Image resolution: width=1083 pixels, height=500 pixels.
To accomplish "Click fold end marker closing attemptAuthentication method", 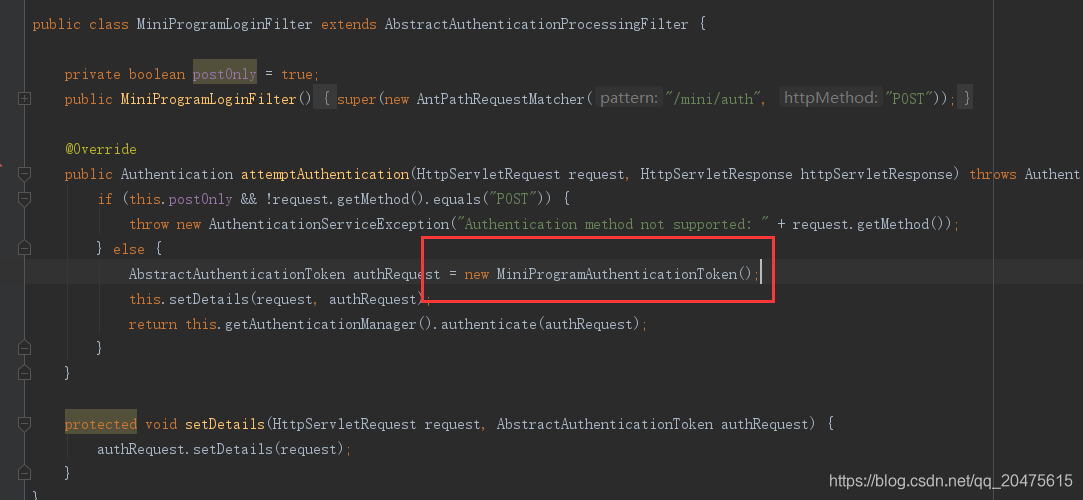I will click(x=24, y=373).
